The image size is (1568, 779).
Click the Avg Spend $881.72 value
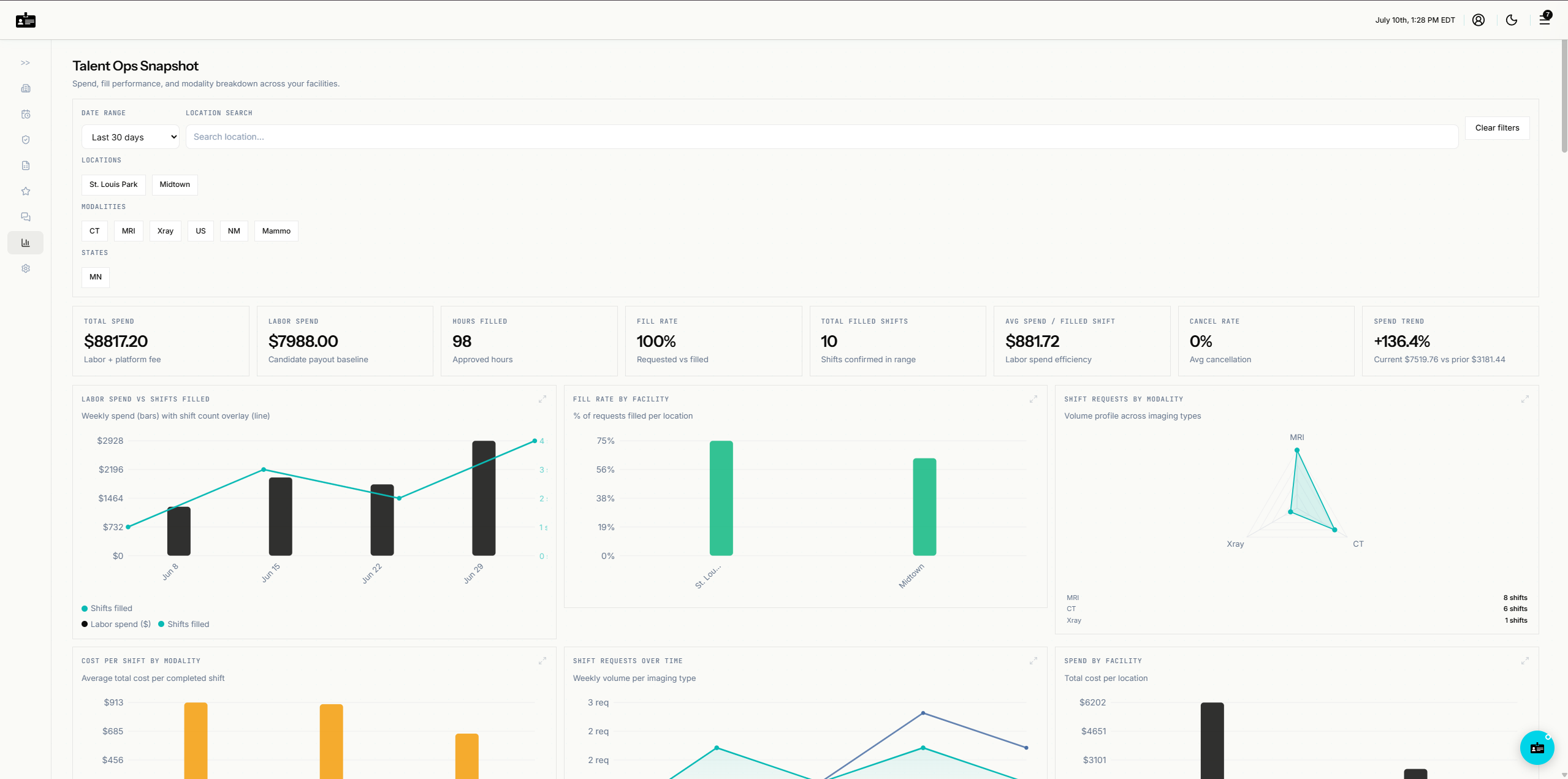(x=1032, y=341)
